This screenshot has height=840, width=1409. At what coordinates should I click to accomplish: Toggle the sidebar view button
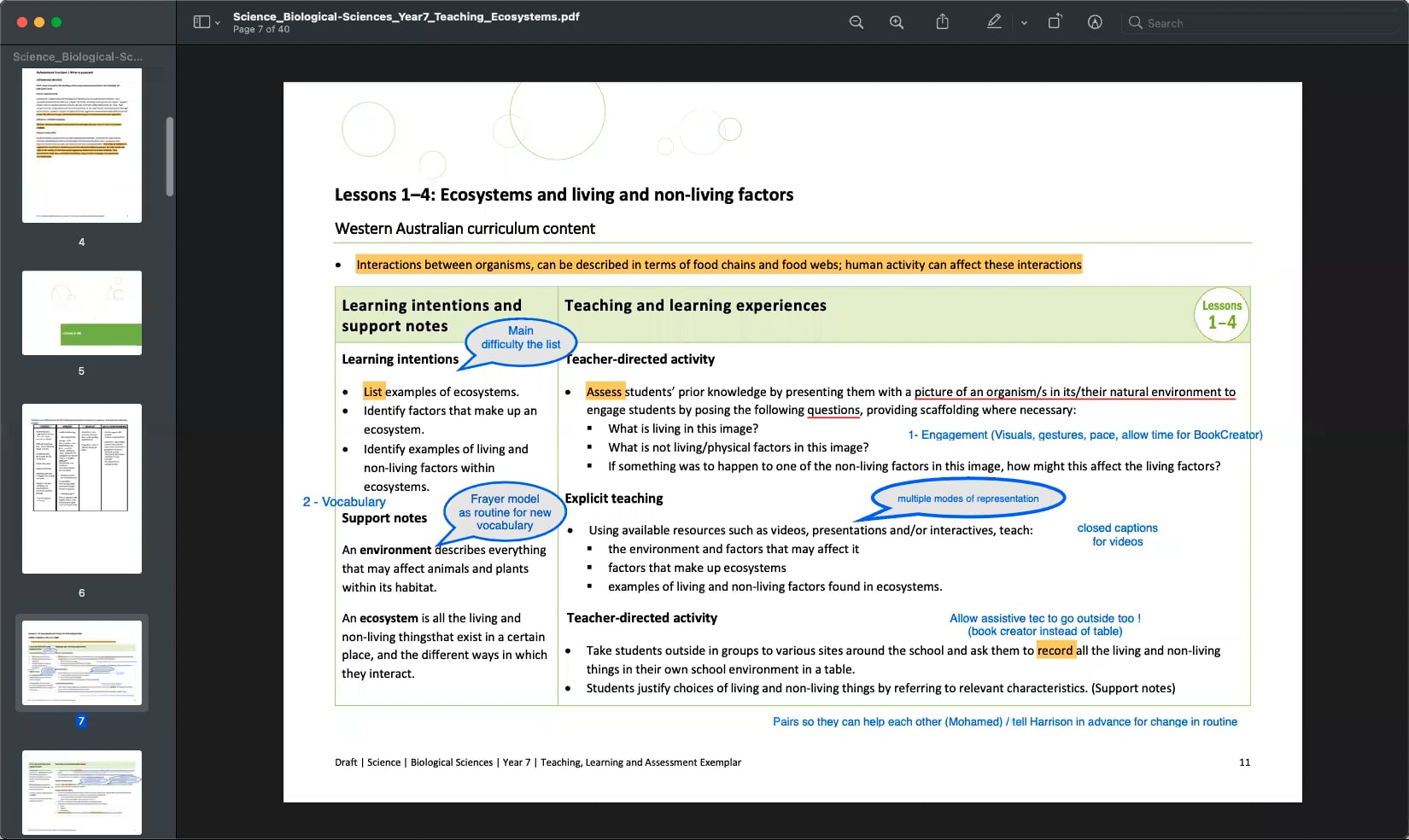pyautogui.click(x=202, y=22)
